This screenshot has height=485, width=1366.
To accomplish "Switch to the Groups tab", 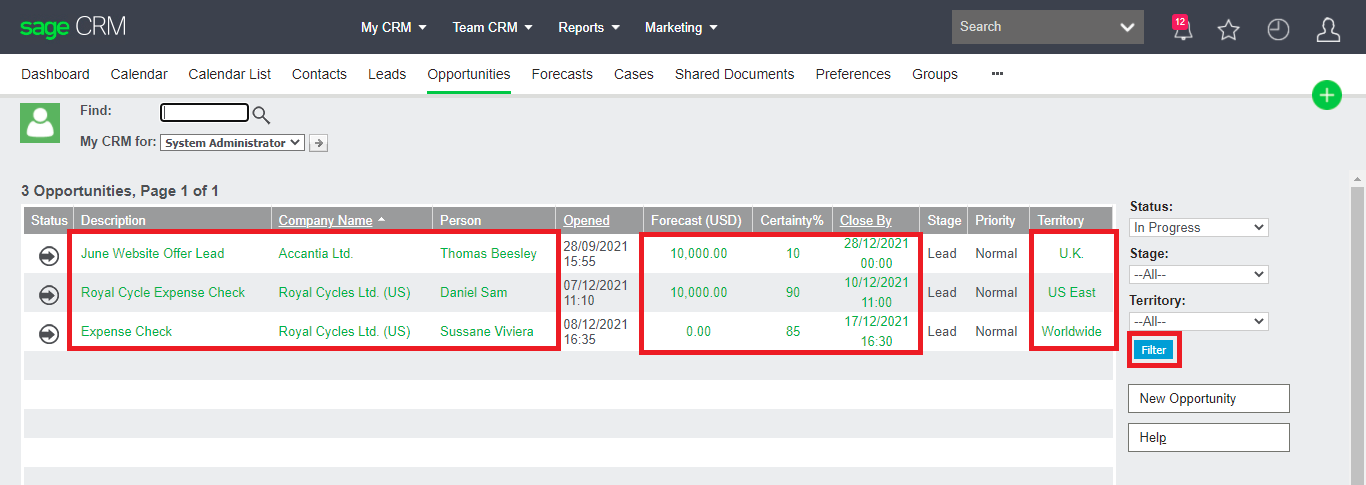I will [935, 74].
